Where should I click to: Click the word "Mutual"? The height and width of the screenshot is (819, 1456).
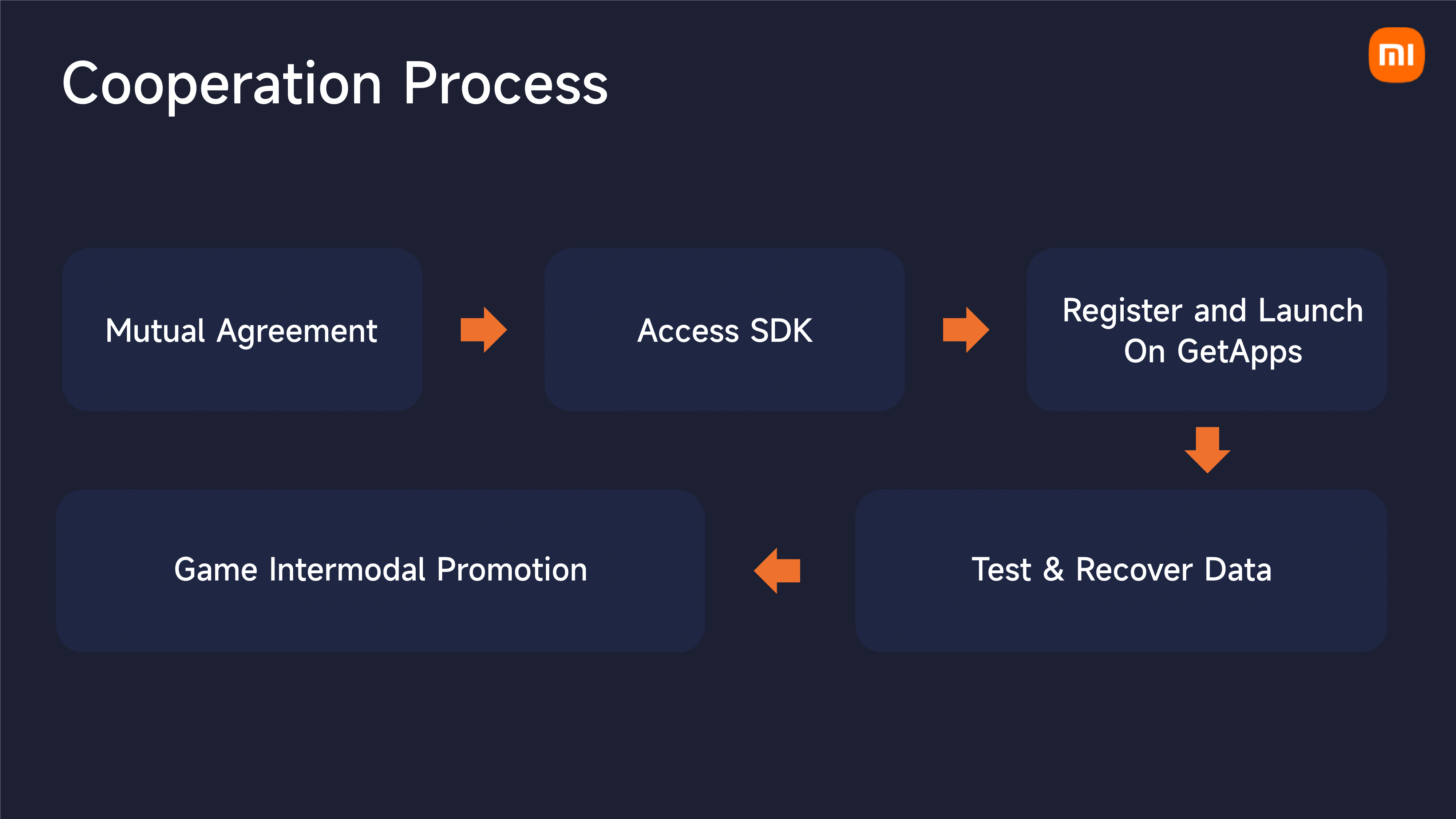click(155, 331)
